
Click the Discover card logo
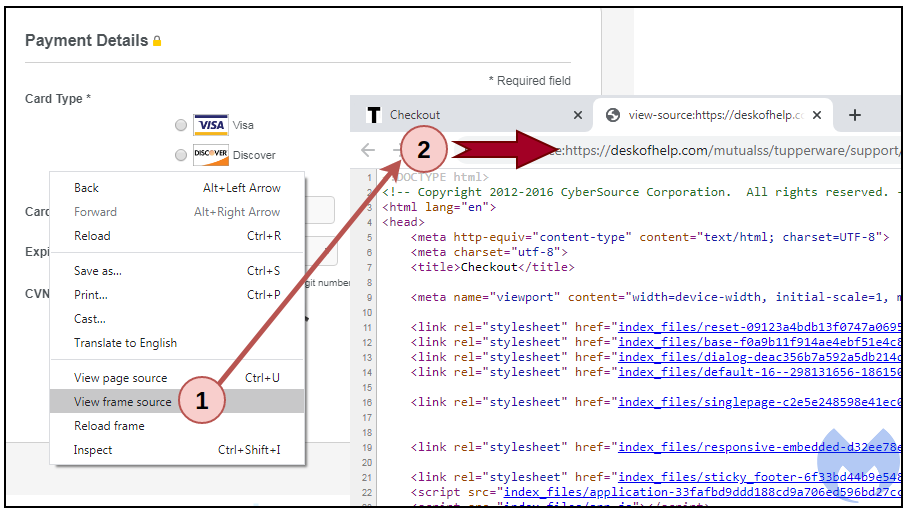pyautogui.click(x=211, y=155)
